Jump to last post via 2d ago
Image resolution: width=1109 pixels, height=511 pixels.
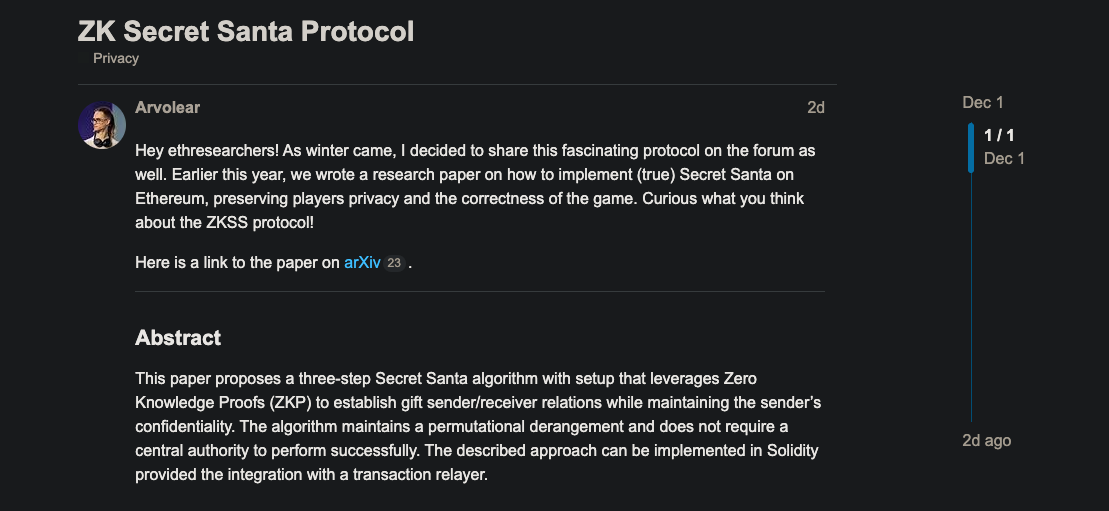click(x=986, y=440)
